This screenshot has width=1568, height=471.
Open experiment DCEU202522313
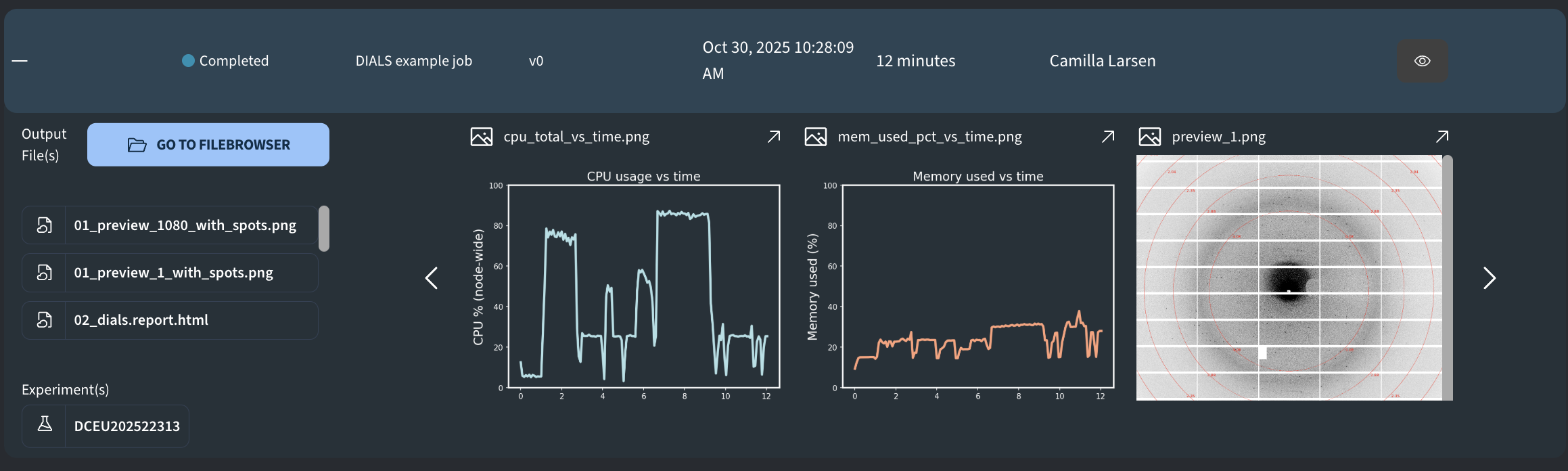click(x=126, y=426)
